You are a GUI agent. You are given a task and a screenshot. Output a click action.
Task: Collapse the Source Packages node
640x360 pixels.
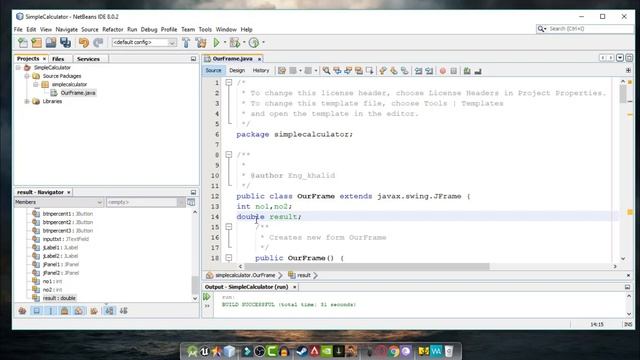[27, 76]
